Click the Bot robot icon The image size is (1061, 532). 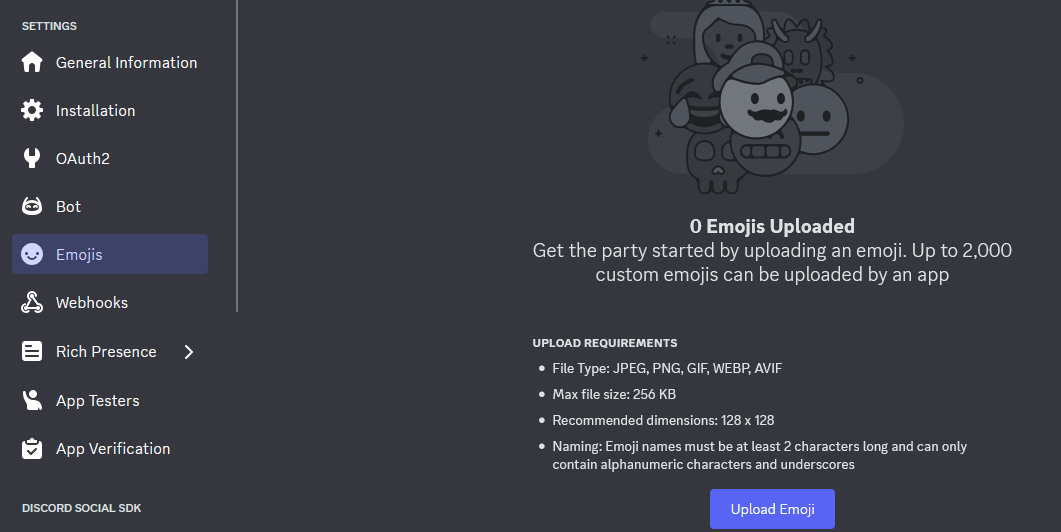coord(32,206)
